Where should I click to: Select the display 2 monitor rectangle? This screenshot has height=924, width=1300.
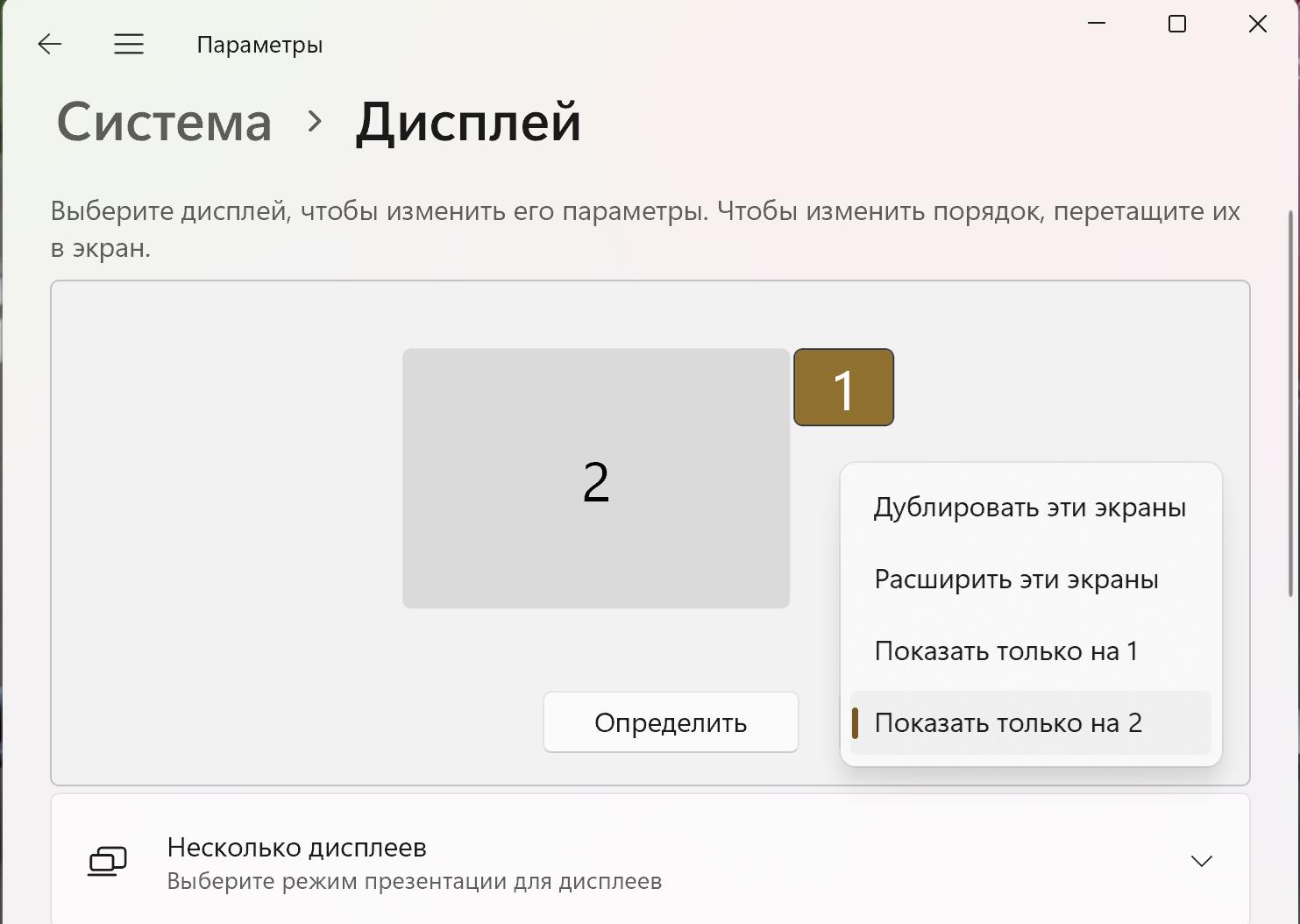[596, 479]
